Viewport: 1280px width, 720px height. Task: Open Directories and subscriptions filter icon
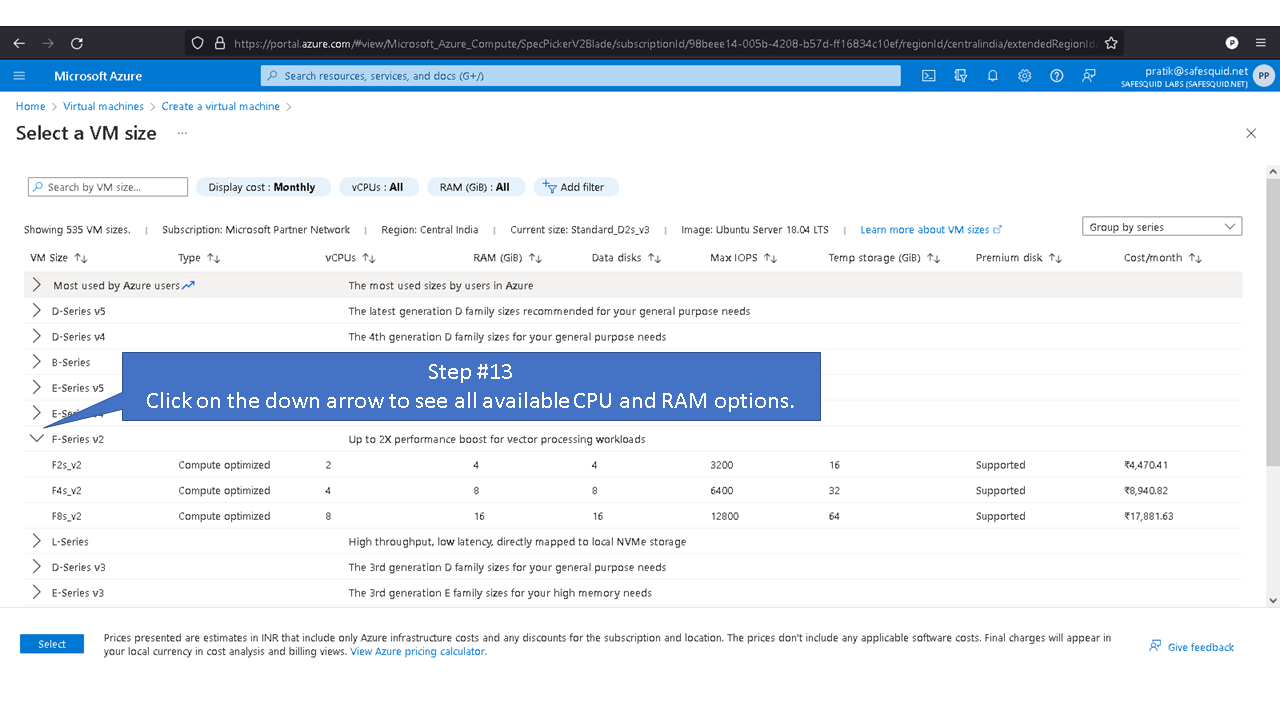961,76
